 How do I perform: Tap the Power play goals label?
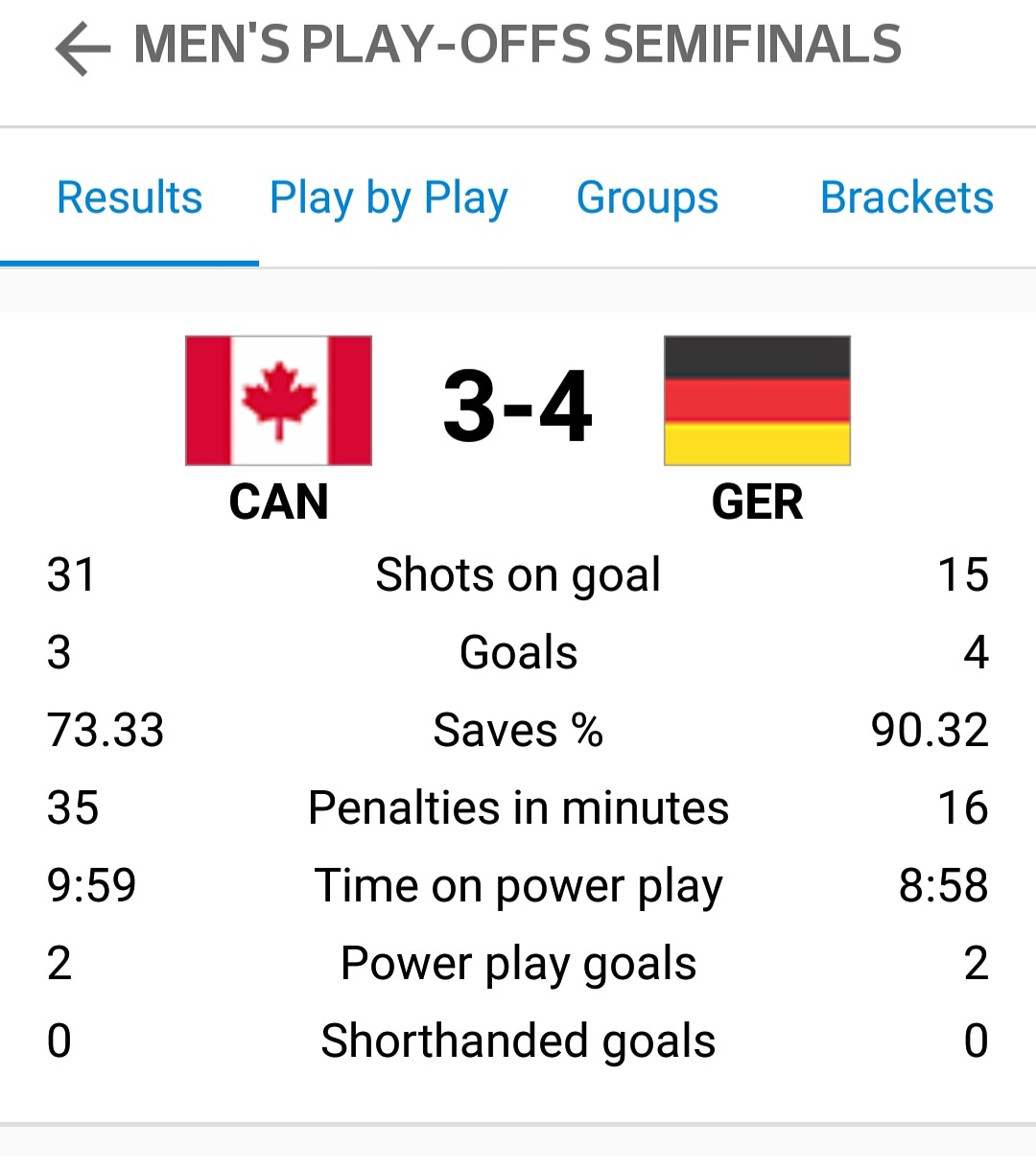[518, 964]
